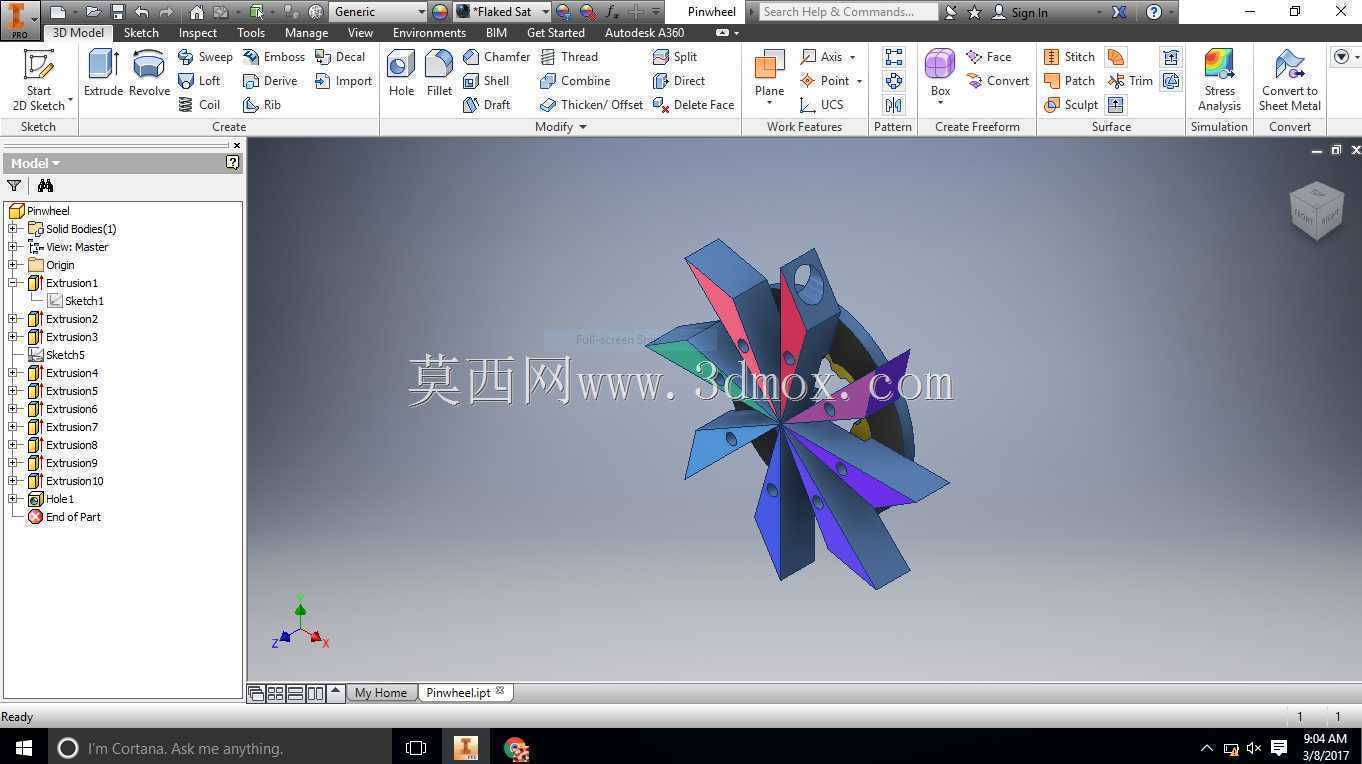1362x764 pixels.
Task: Expand the Solid Bodies(1) node
Action: 14,229
